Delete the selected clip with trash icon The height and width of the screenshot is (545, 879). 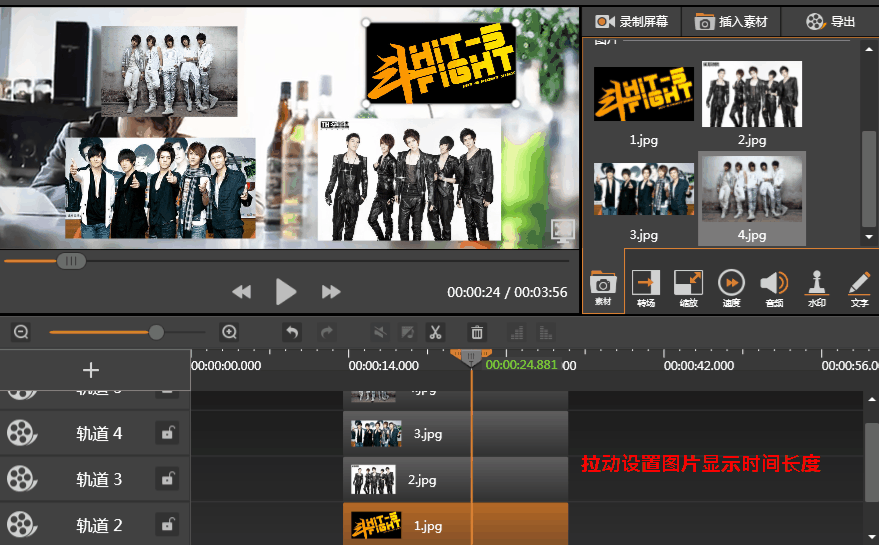(x=477, y=332)
